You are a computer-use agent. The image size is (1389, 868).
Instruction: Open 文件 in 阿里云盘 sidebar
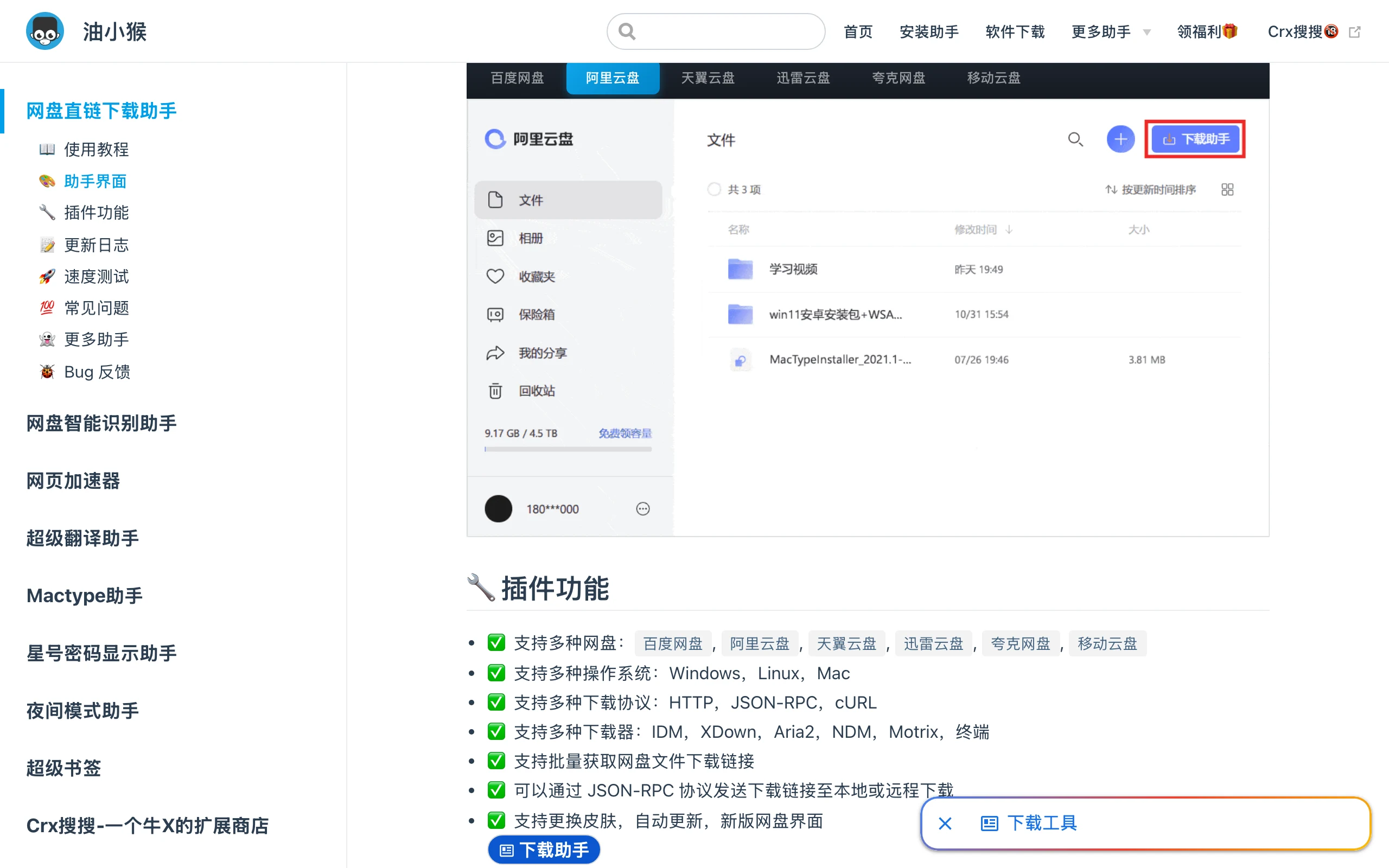pyautogui.click(x=568, y=200)
